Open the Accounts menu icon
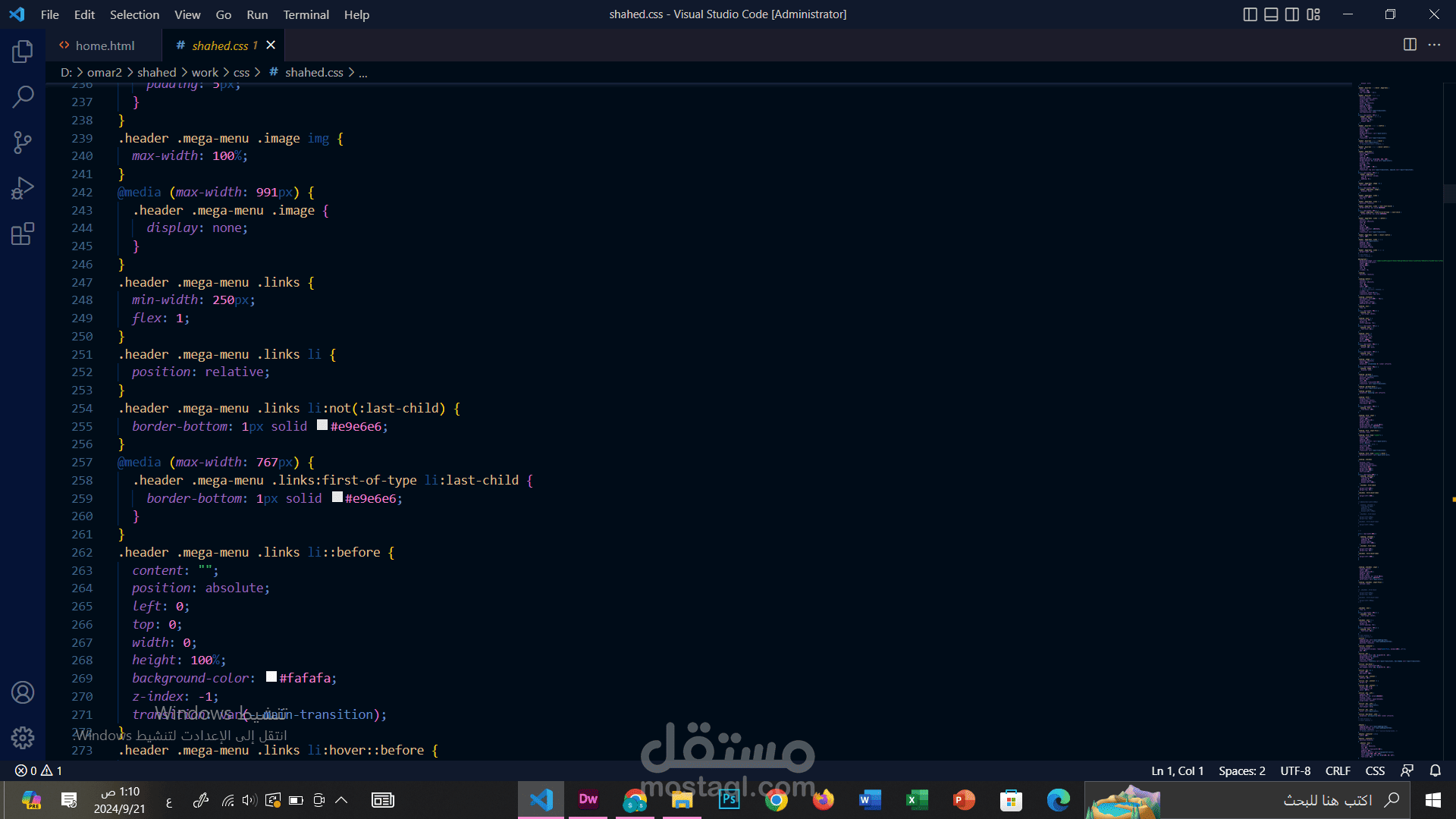This screenshot has width=1456, height=819. [x=23, y=692]
